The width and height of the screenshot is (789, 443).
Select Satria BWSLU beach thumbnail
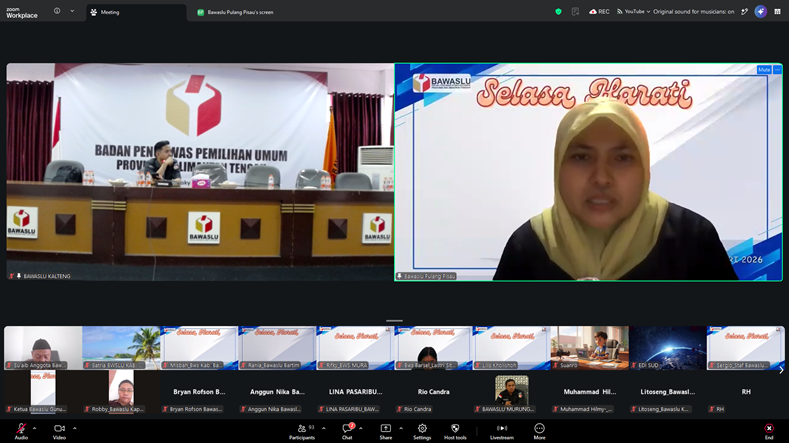(121, 348)
